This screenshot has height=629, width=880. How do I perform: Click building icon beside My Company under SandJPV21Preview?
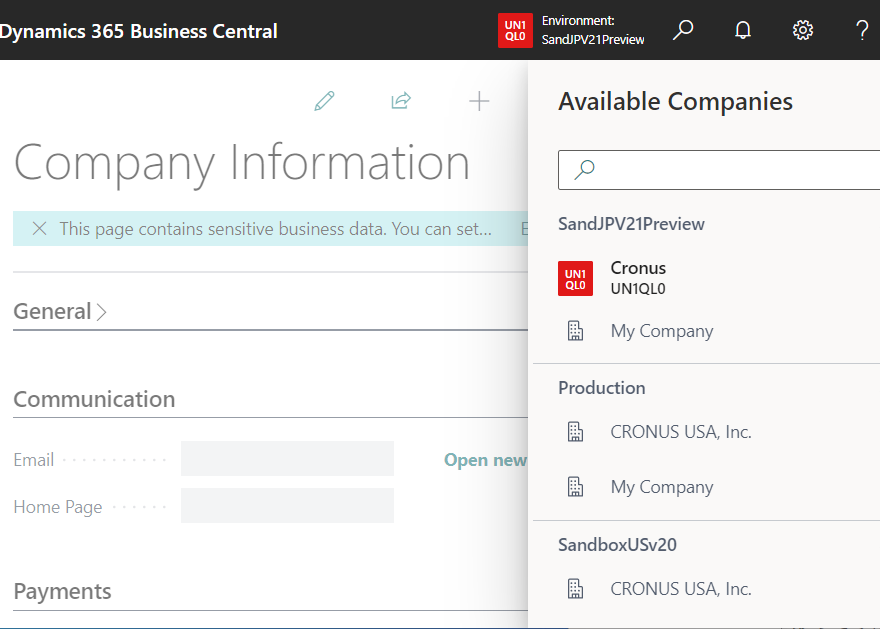[x=575, y=331]
